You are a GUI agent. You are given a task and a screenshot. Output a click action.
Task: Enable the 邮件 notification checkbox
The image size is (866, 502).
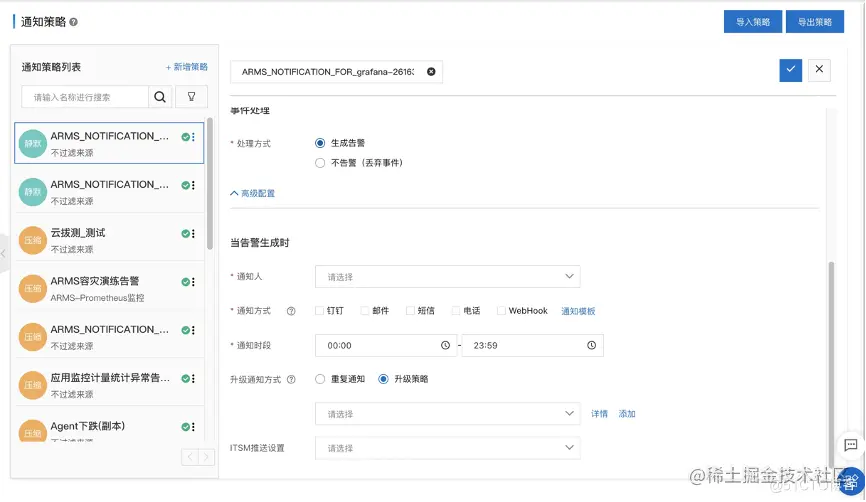pyautogui.click(x=365, y=311)
